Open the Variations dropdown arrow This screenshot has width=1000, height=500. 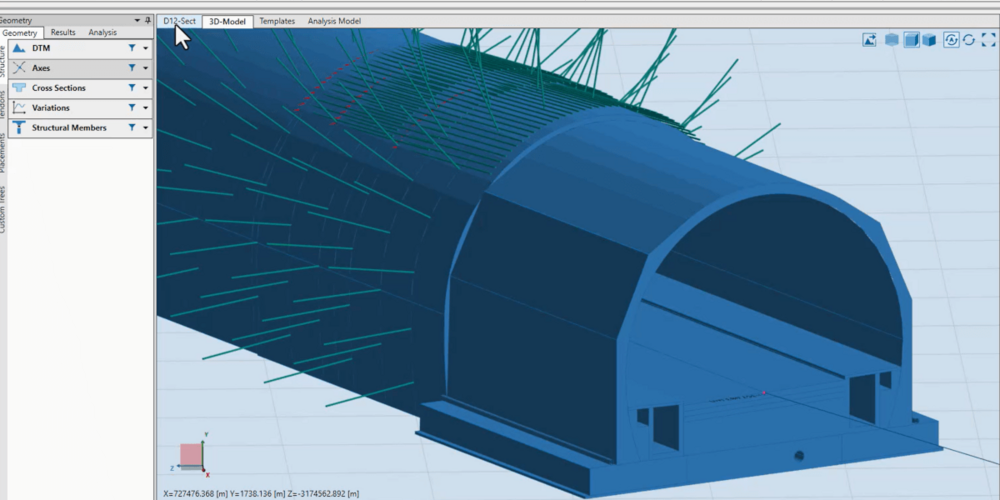pyautogui.click(x=145, y=108)
